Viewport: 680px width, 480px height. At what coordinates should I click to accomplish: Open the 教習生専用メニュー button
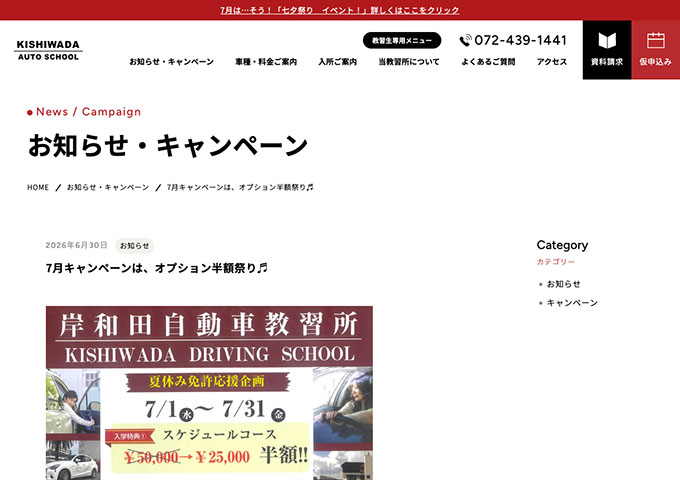402,40
